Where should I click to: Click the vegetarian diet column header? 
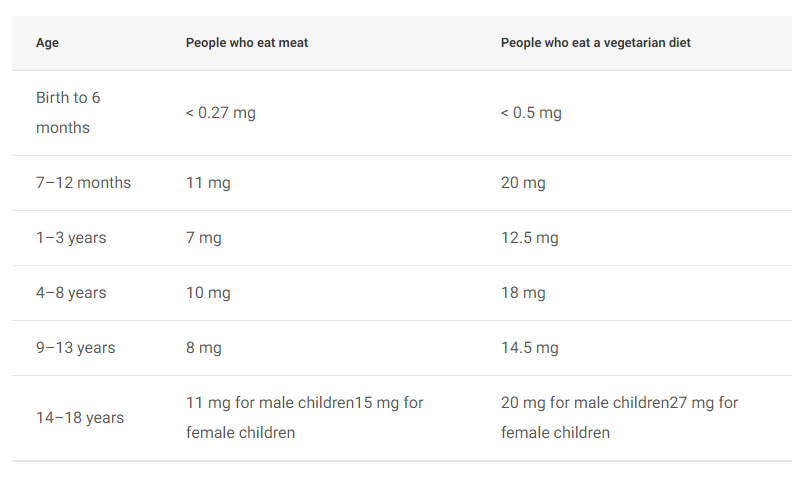tap(595, 43)
